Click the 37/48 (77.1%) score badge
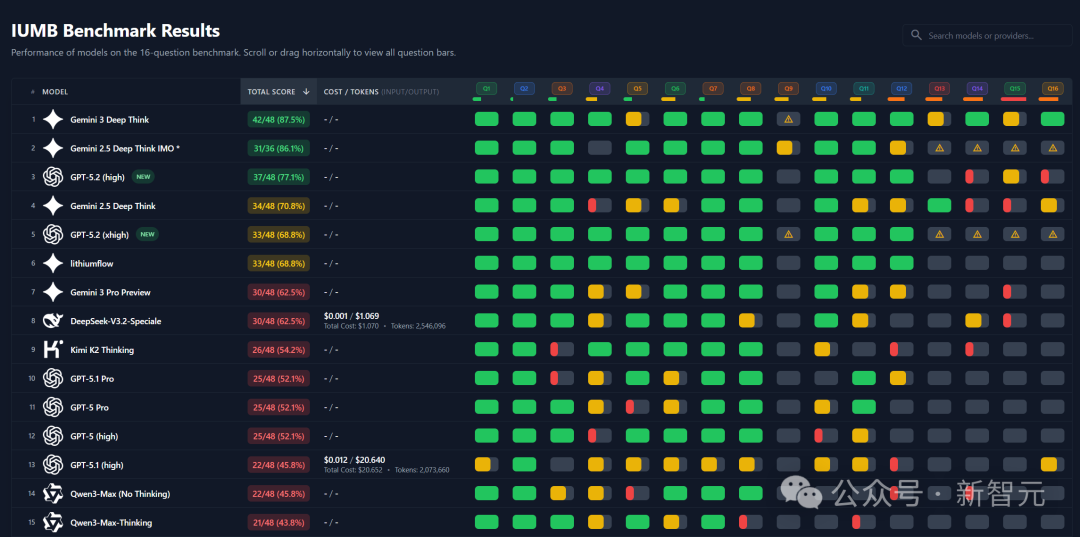Viewport: 1080px width, 537px height. pyautogui.click(x=278, y=177)
